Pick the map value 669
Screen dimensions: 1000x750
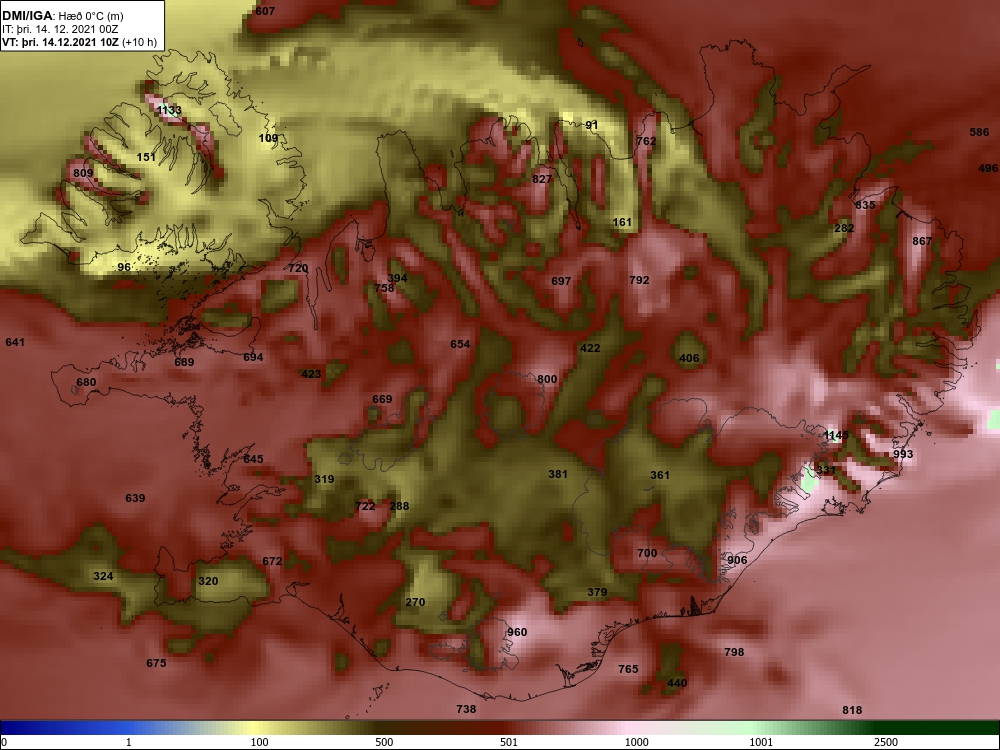click(x=382, y=399)
